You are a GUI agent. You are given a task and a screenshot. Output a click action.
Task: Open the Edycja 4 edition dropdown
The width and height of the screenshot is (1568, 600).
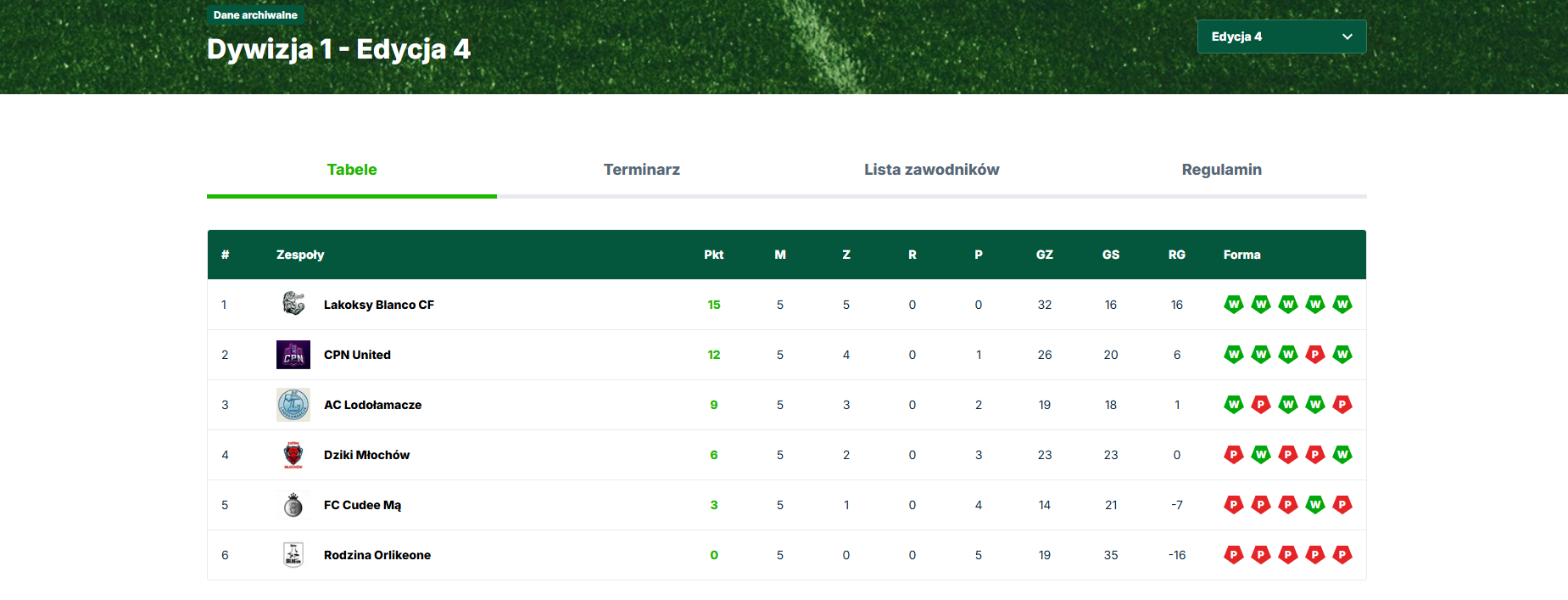tap(1281, 36)
